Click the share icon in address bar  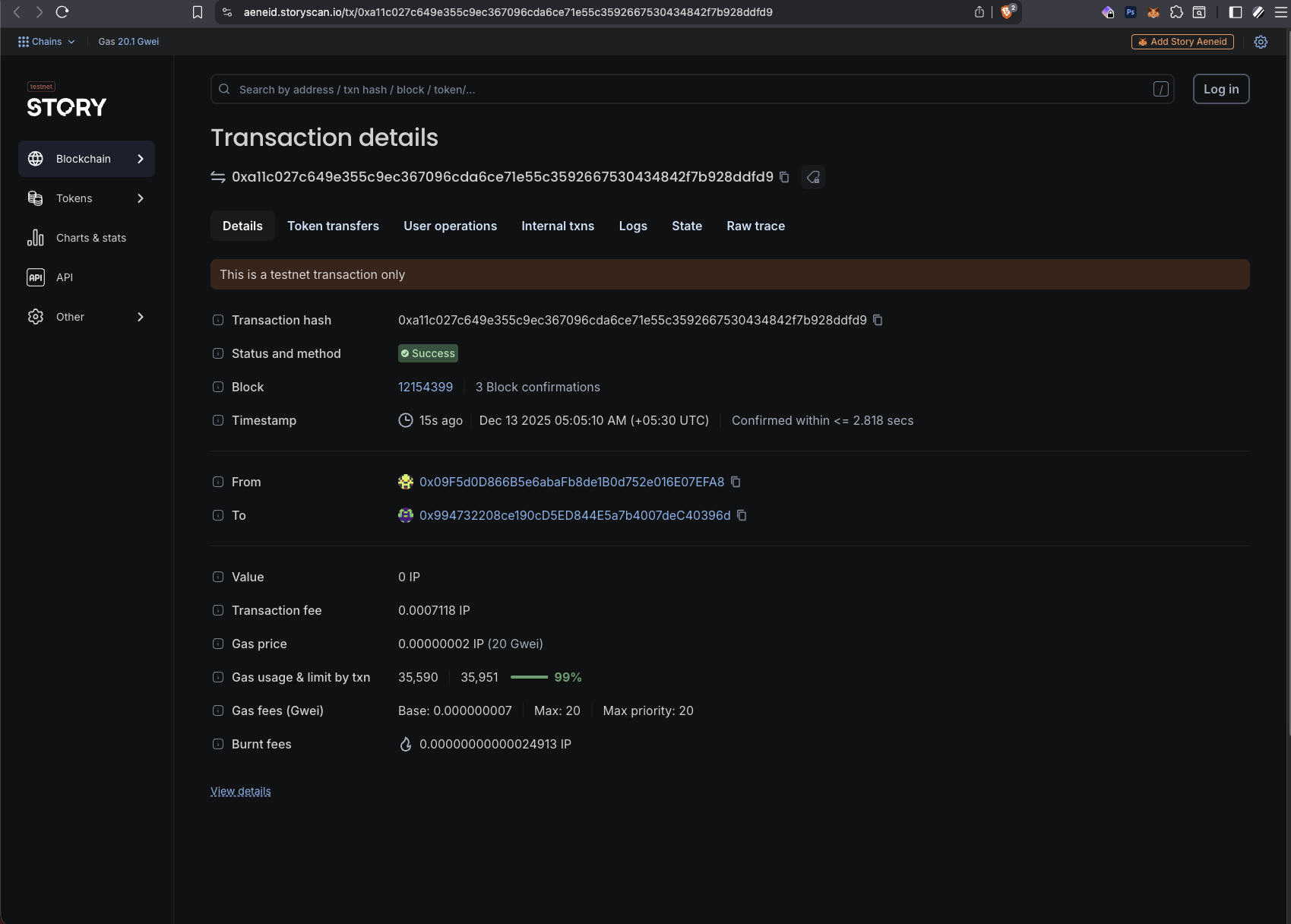979,12
